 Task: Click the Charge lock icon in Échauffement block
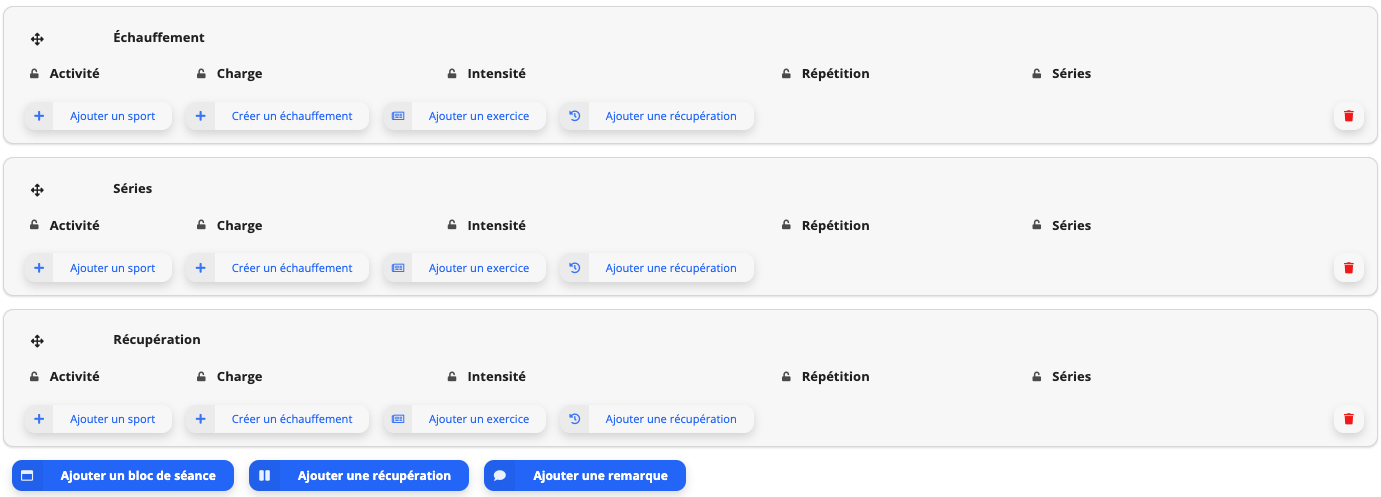click(x=201, y=74)
